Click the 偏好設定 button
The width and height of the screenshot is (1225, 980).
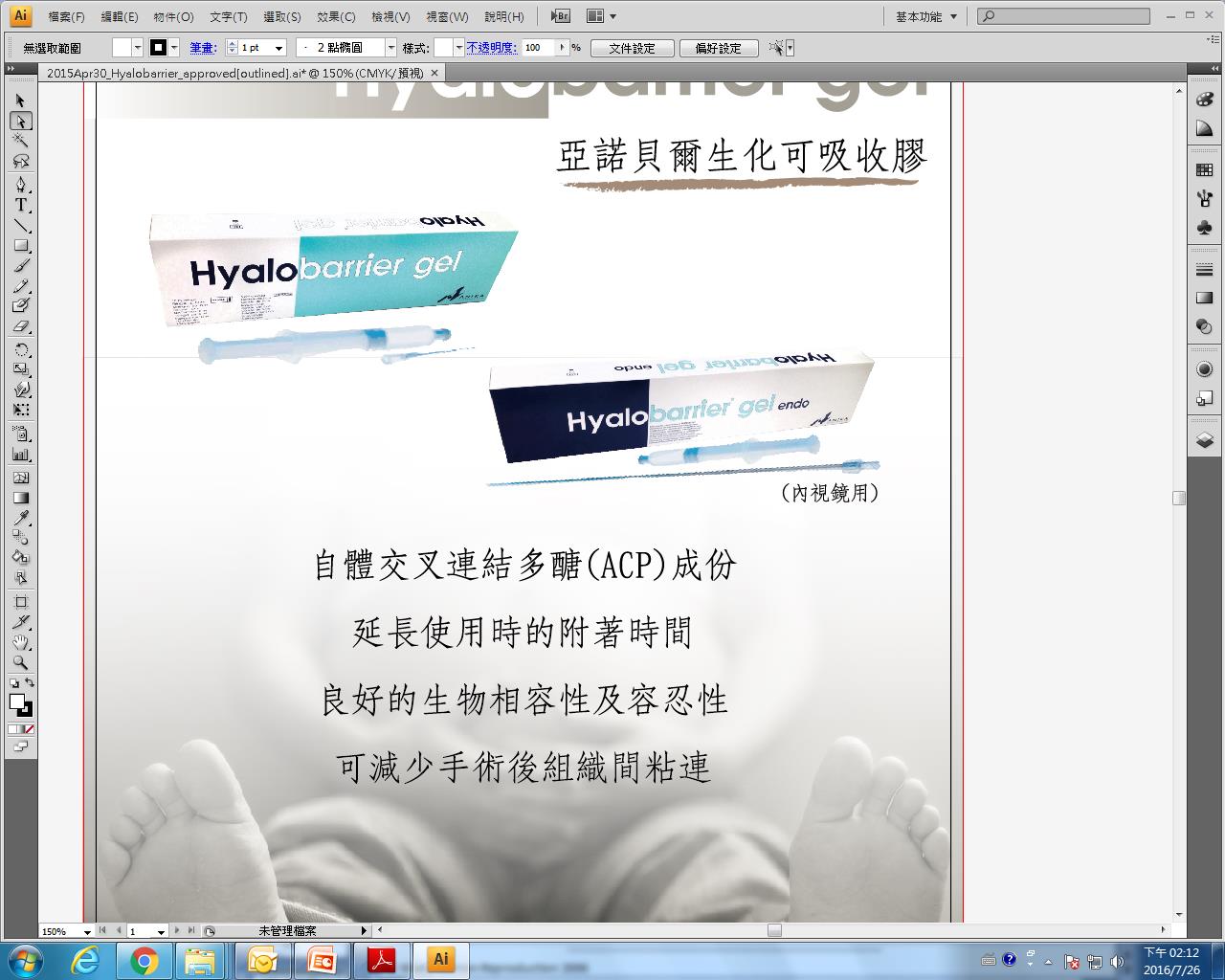pos(719,48)
